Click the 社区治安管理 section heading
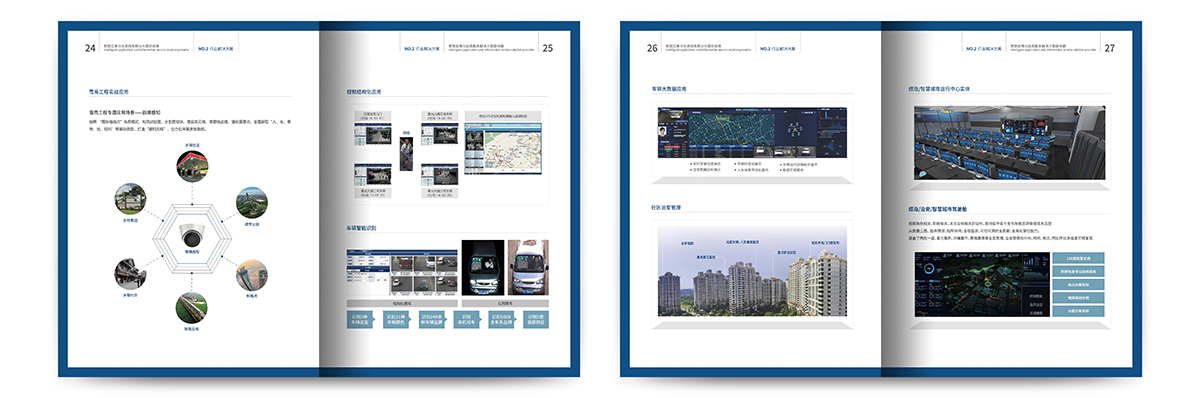Image resolution: width=1200 pixels, height=398 pixels. pyautogui.click(x=665, y=207)
